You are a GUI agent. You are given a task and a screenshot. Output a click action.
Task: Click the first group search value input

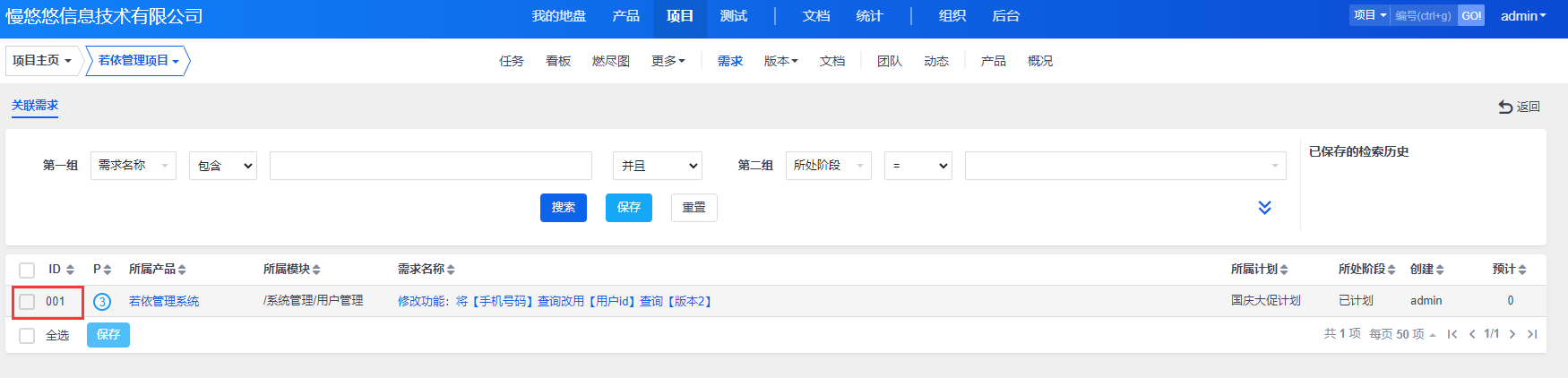pos(430,166)
